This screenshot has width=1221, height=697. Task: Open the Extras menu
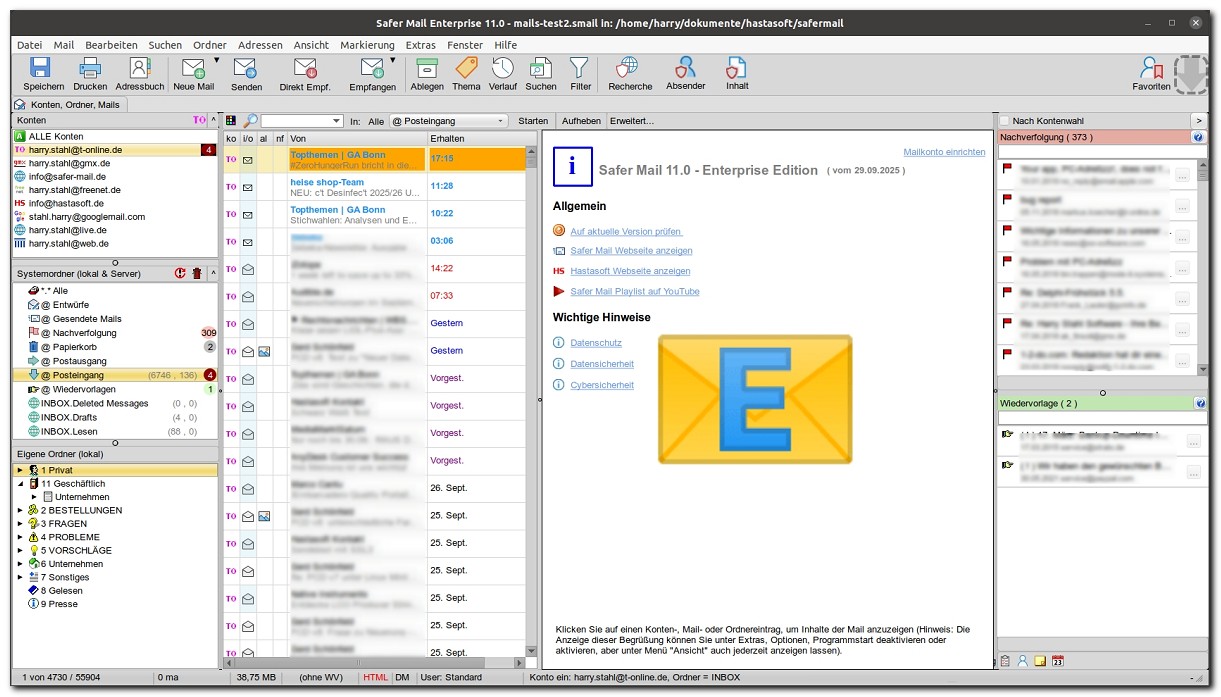click(x=420, y=45)
